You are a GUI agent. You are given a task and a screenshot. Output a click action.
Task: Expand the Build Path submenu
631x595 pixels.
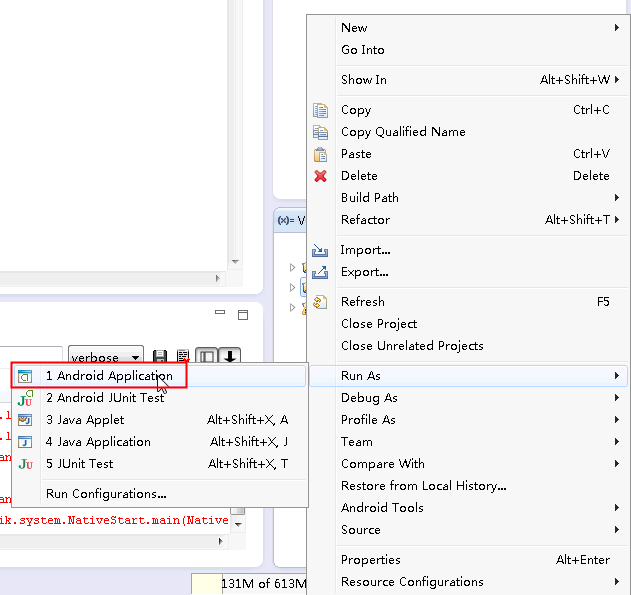[x=617, y=198]
